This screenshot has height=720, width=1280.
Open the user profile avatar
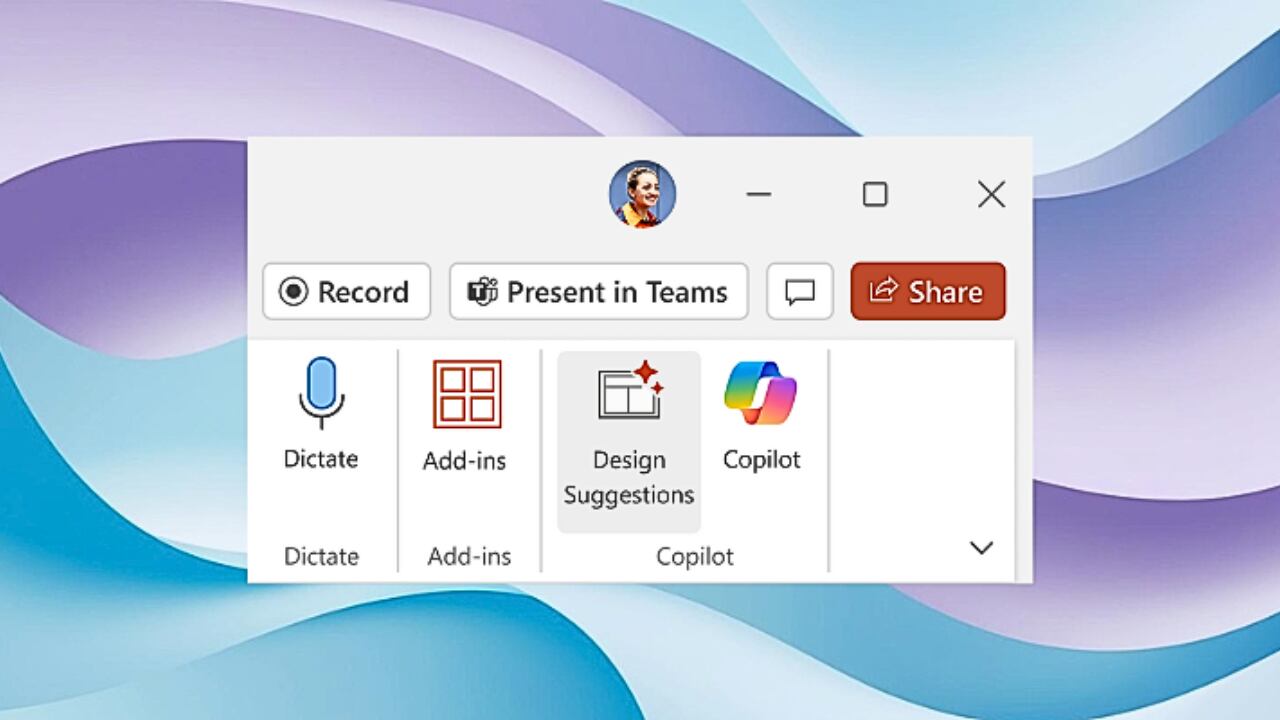point(643,194)
